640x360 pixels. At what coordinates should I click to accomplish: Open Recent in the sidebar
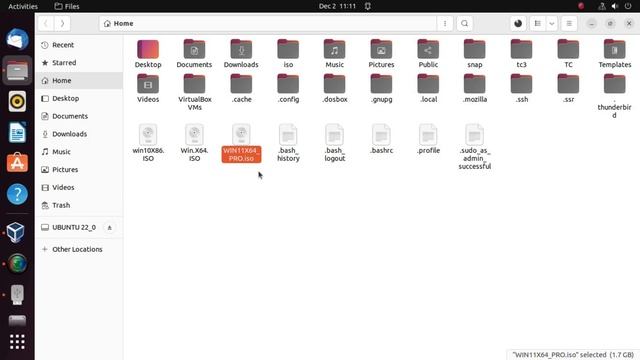point(79,45)
